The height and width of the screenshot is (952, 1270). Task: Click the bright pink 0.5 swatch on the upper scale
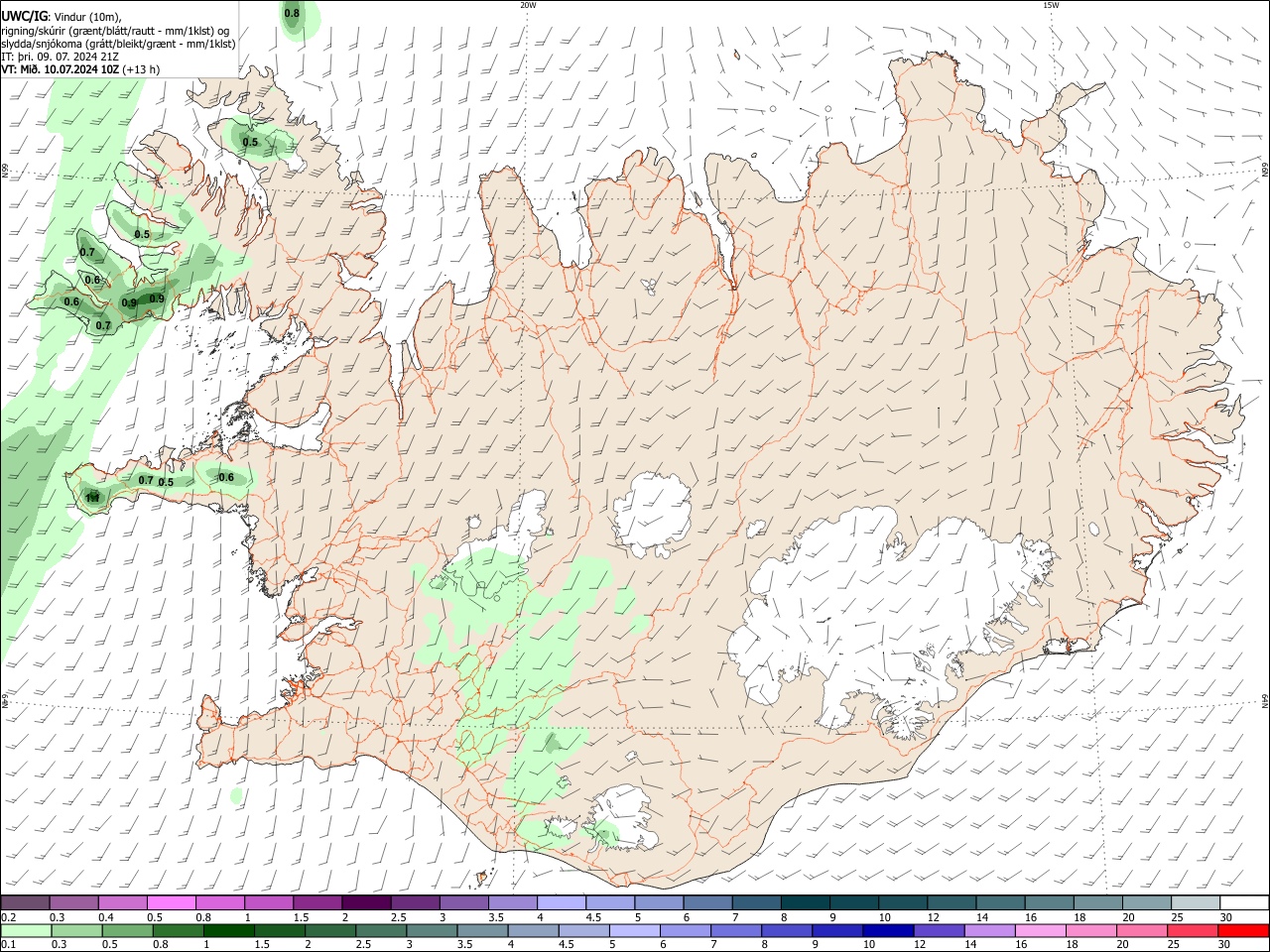[x=171, y=902]
